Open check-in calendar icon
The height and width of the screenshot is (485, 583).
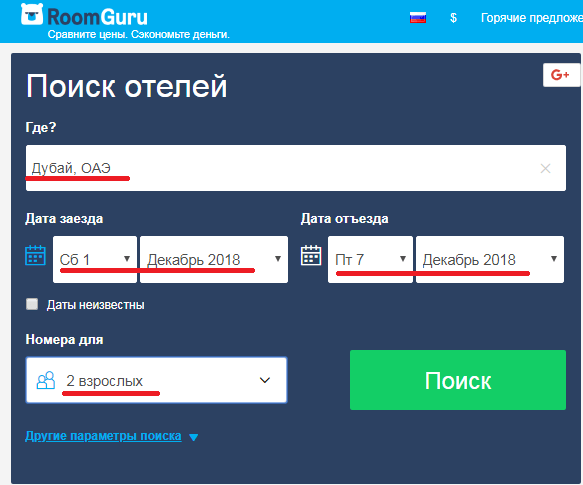35,255
